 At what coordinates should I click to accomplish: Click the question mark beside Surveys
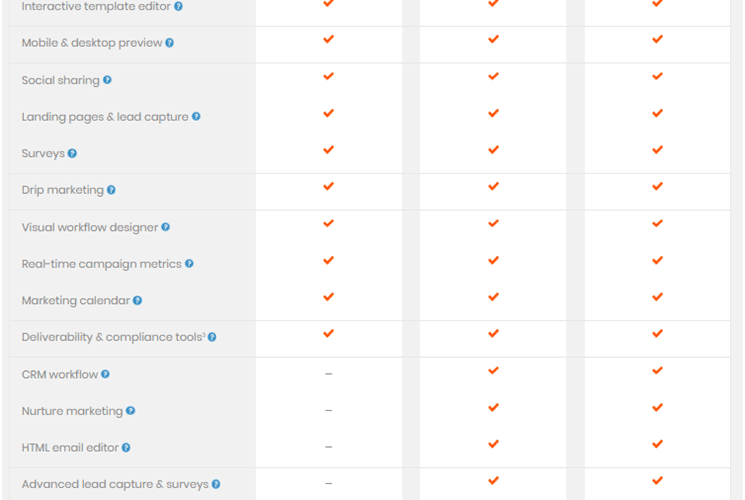coord(72,153)
